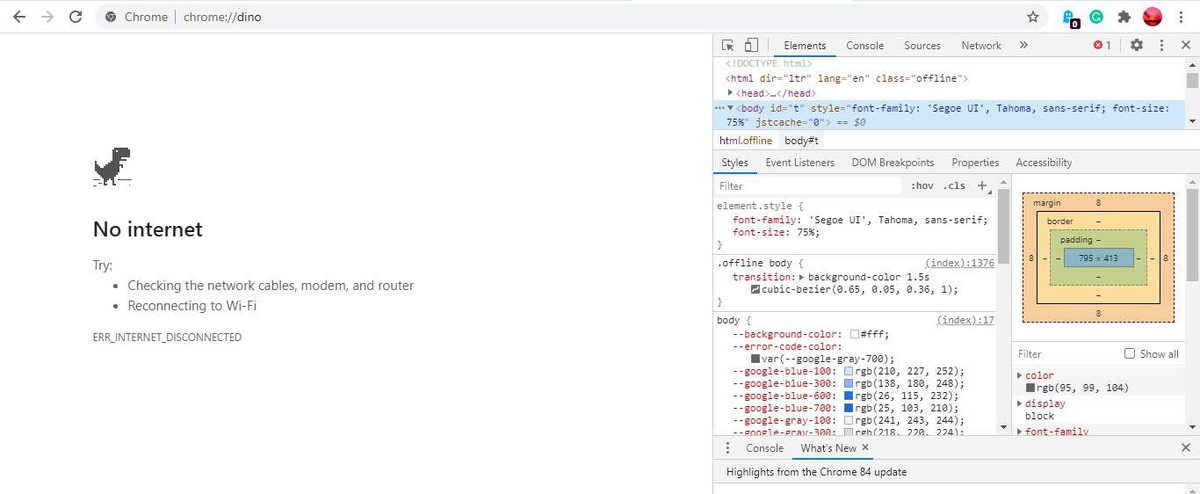Collapse the body element node
This screenshot has width=1200, height=494.
[731, 108]
